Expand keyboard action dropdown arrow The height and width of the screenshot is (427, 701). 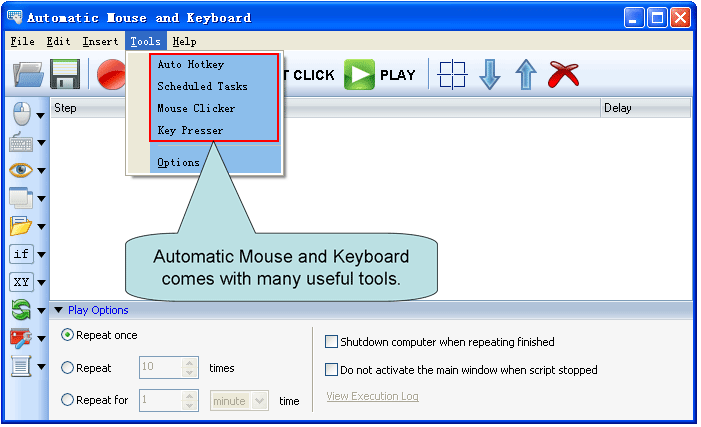[42, 143]
